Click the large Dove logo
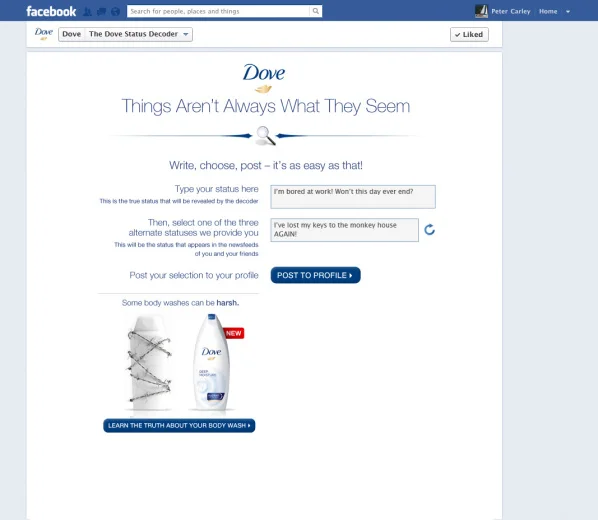This screenshot has height=520, width=598. [264, 78]
